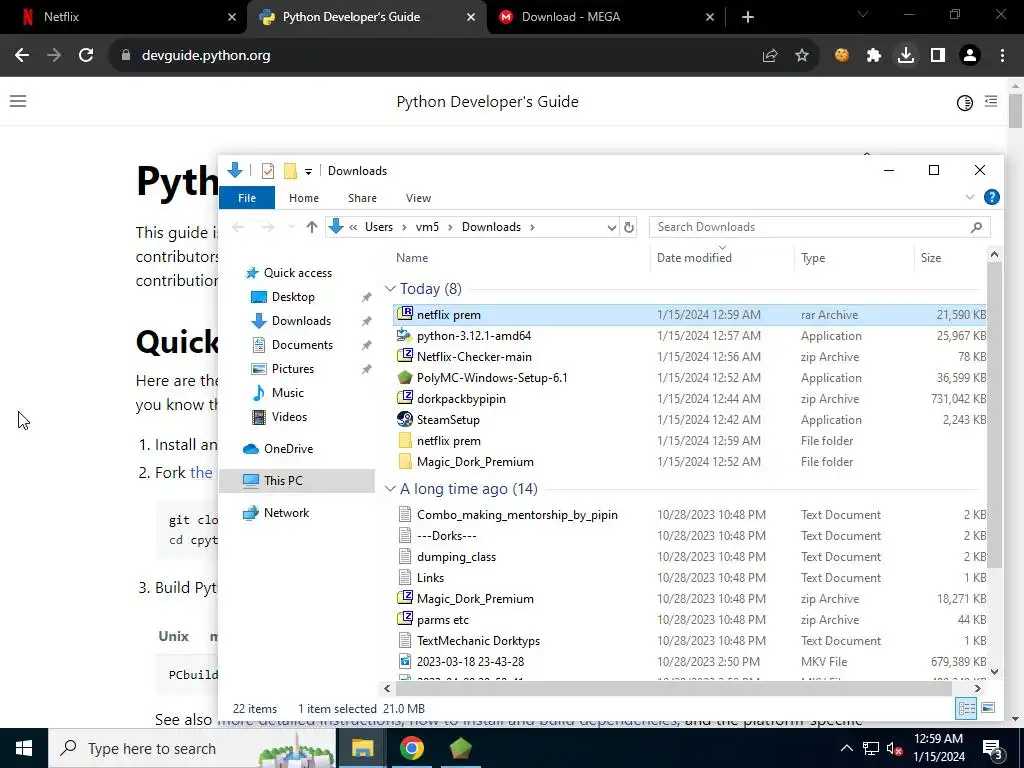Open PolyMC from the taskbar
Screen dimensions: 1024x768
[x=460, y=748]
